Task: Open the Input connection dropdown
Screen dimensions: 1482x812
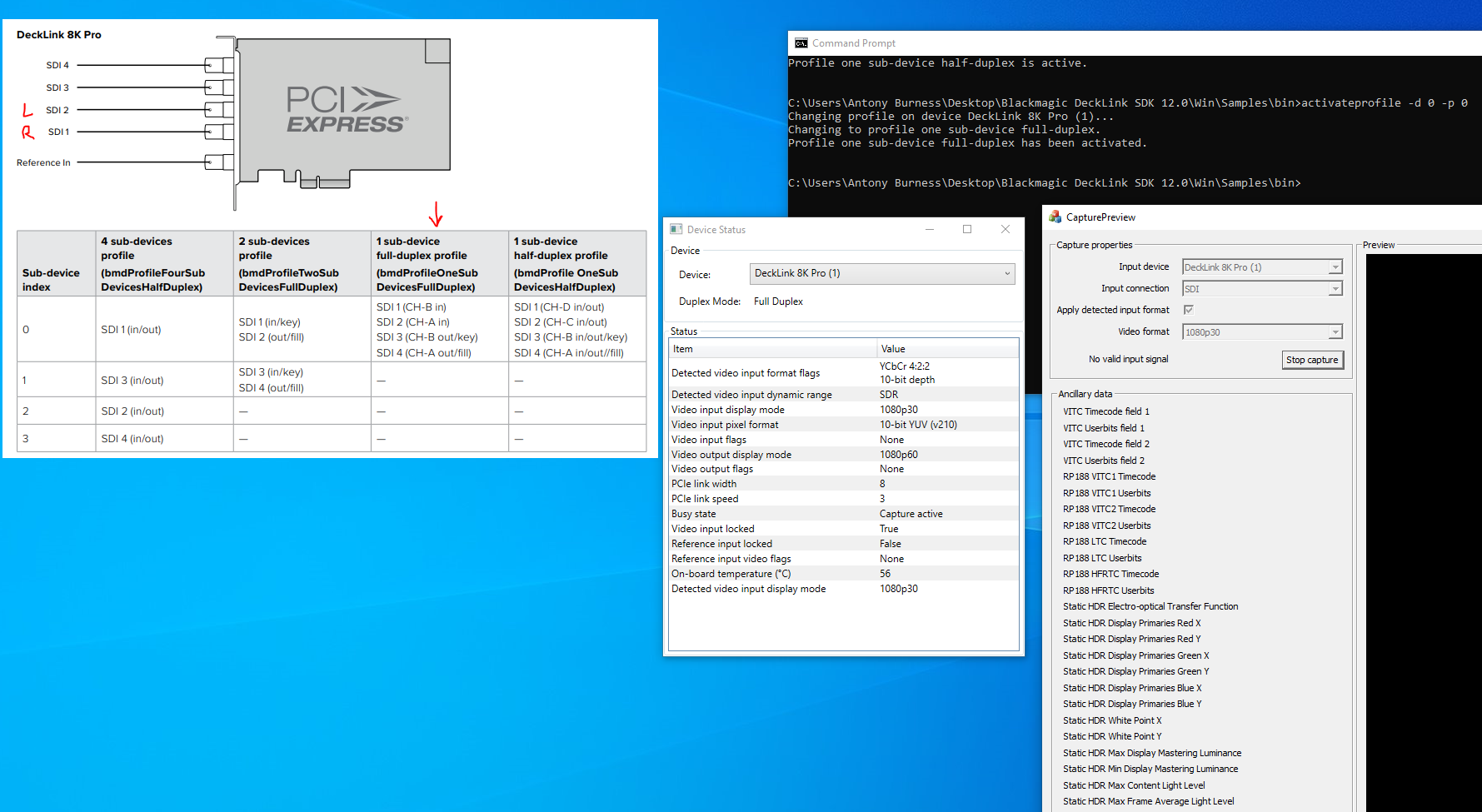Action: pos(1262,289)
